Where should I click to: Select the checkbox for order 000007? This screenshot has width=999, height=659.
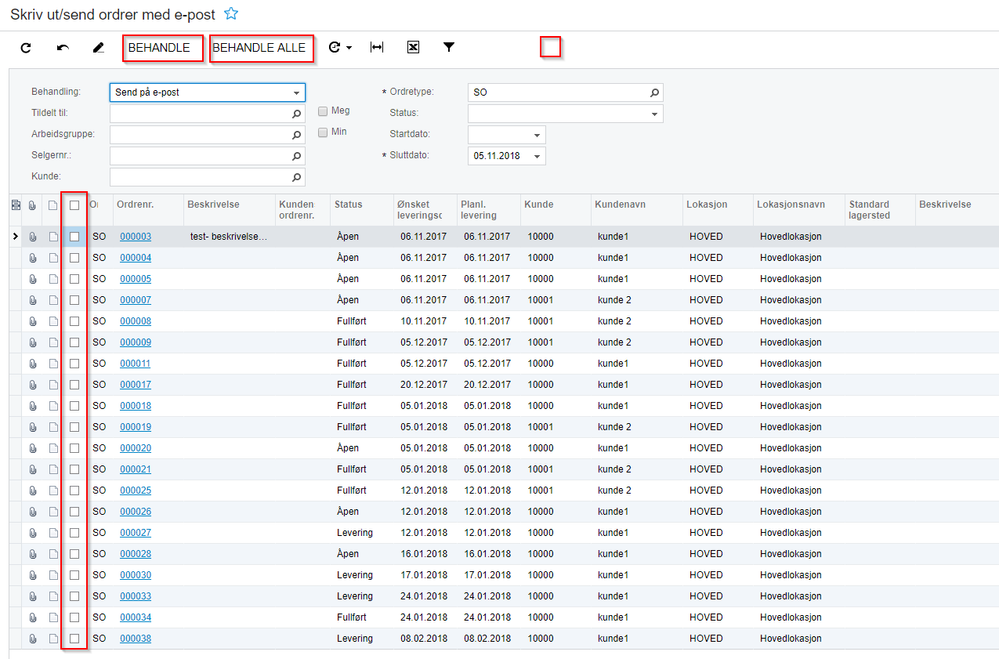(75, 300)
